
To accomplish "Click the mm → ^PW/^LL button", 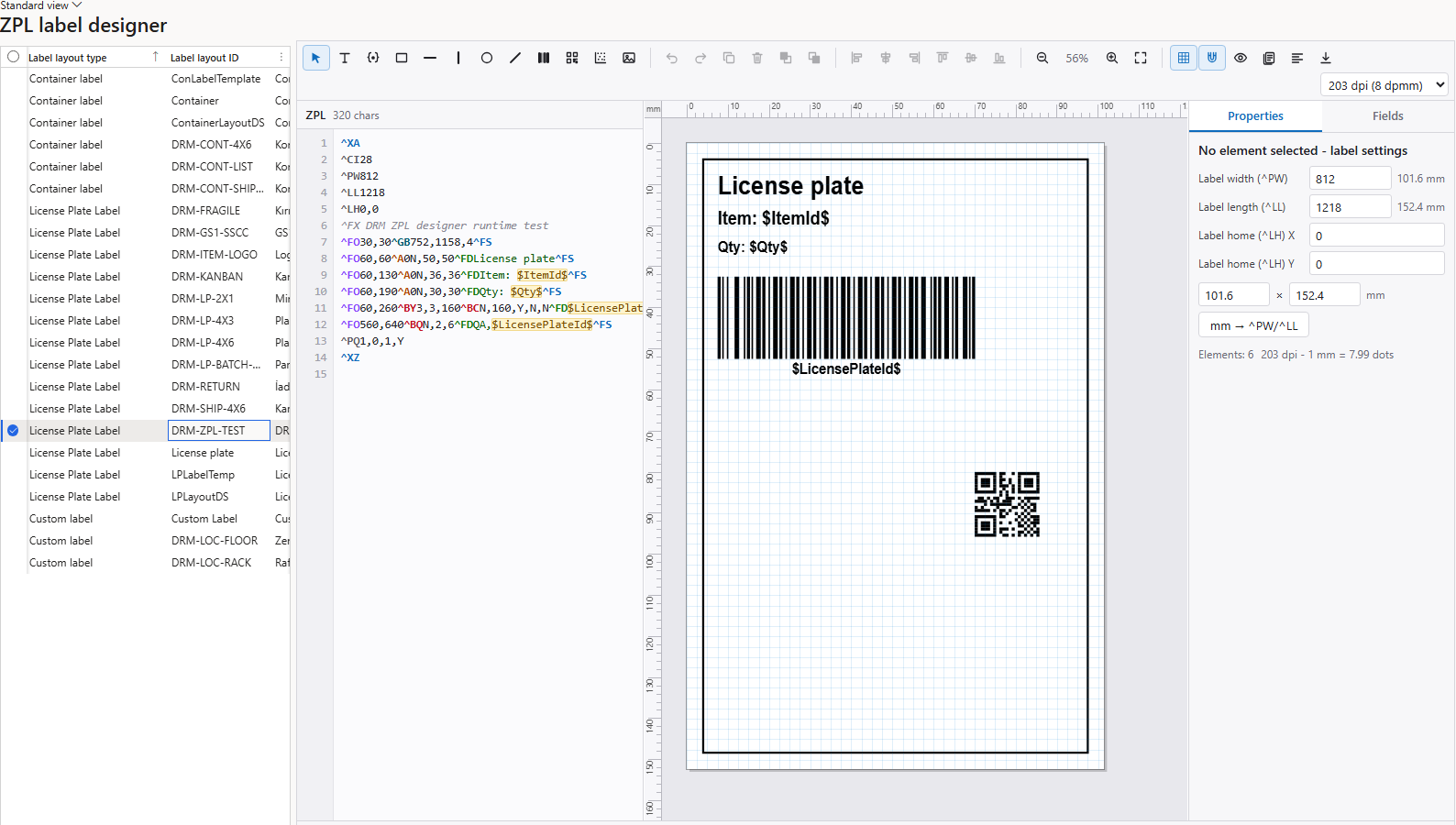I will [1253, 325].
